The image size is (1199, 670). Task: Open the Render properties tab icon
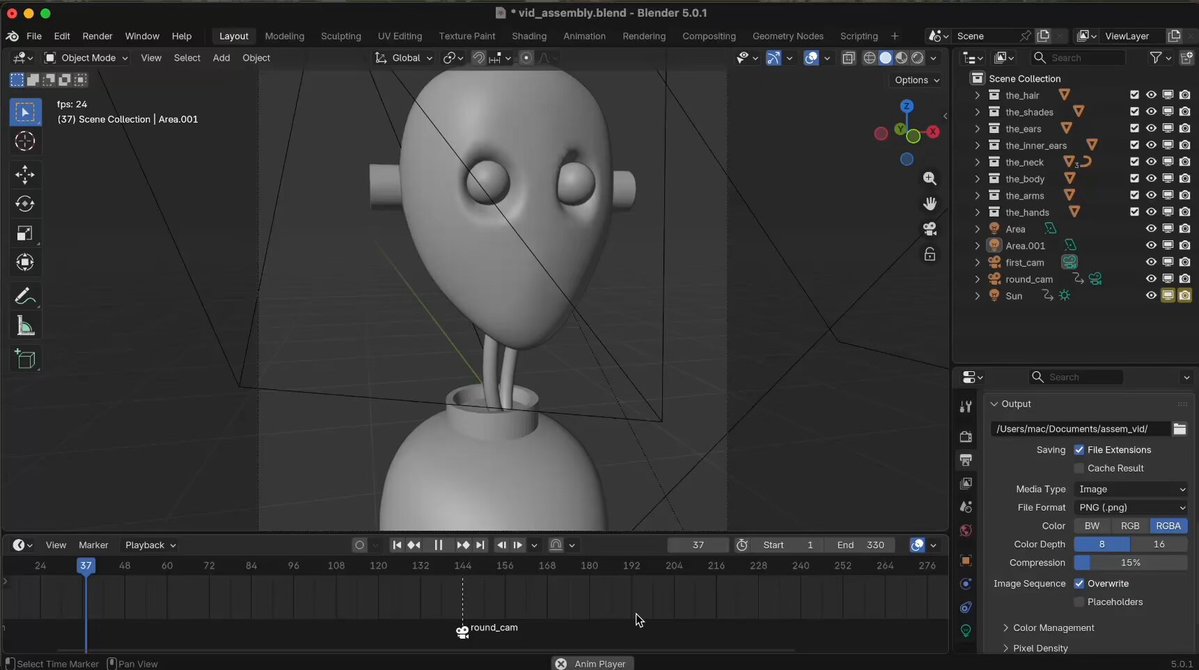click(x=966, y=437)
